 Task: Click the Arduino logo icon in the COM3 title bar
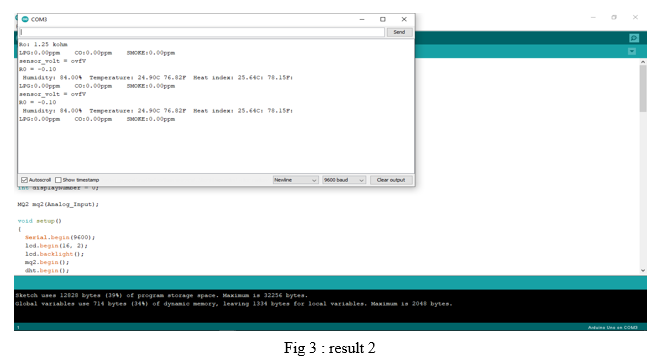[x=25, y=19]
